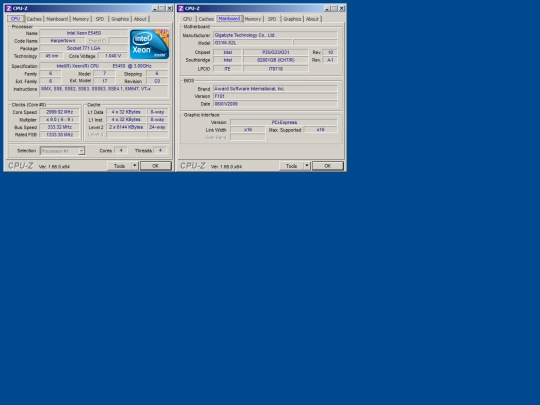540x405 pixels.
Task: Click the Threads count field
Action: (x=160, y=150)
